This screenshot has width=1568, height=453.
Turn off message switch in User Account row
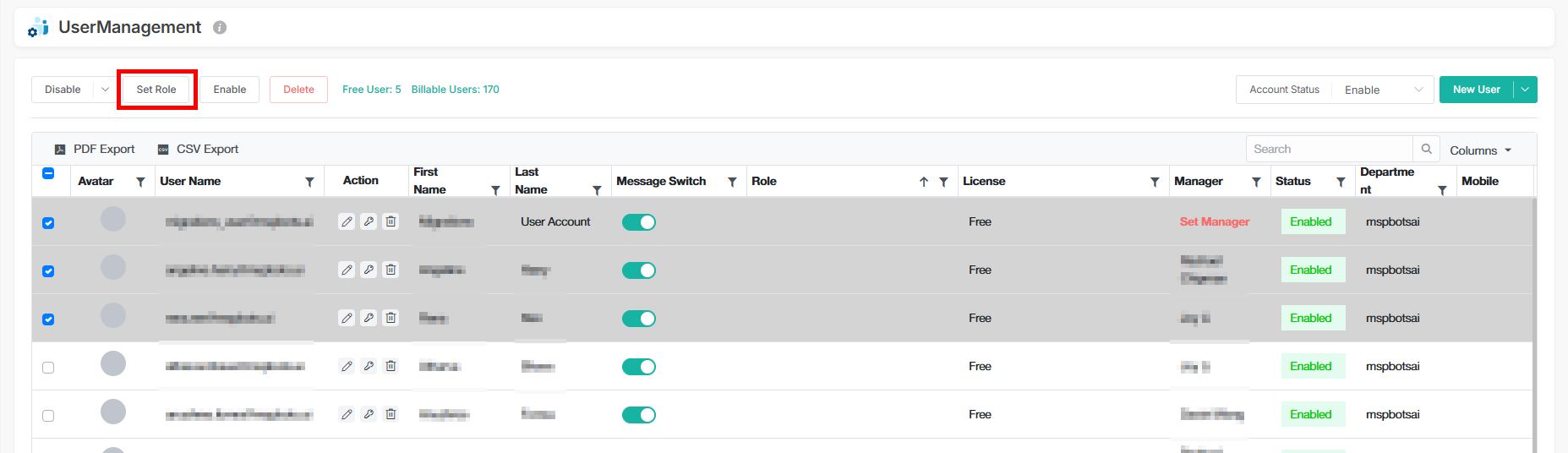click(639, 222)
